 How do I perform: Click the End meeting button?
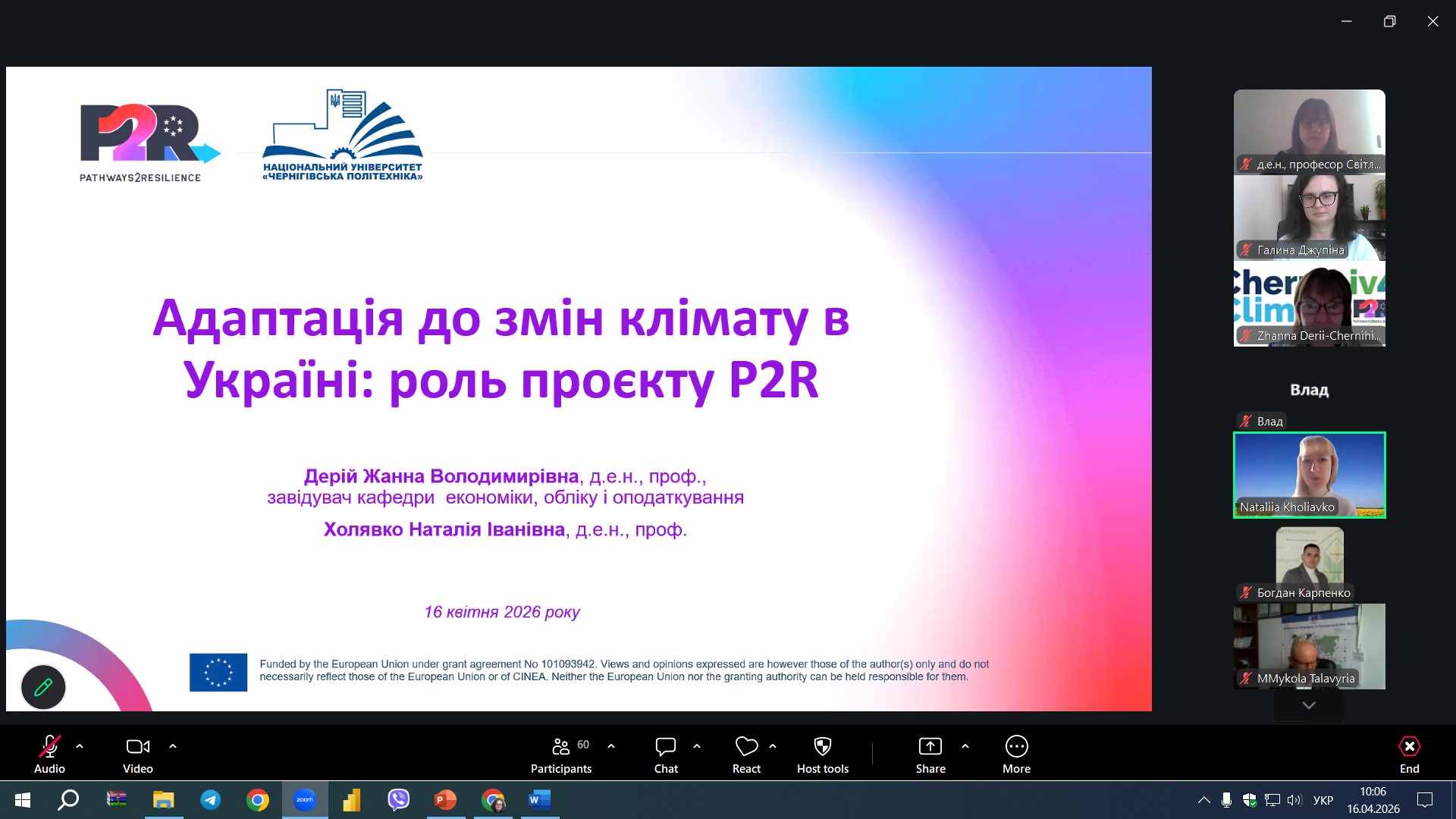click(1409, 755)
